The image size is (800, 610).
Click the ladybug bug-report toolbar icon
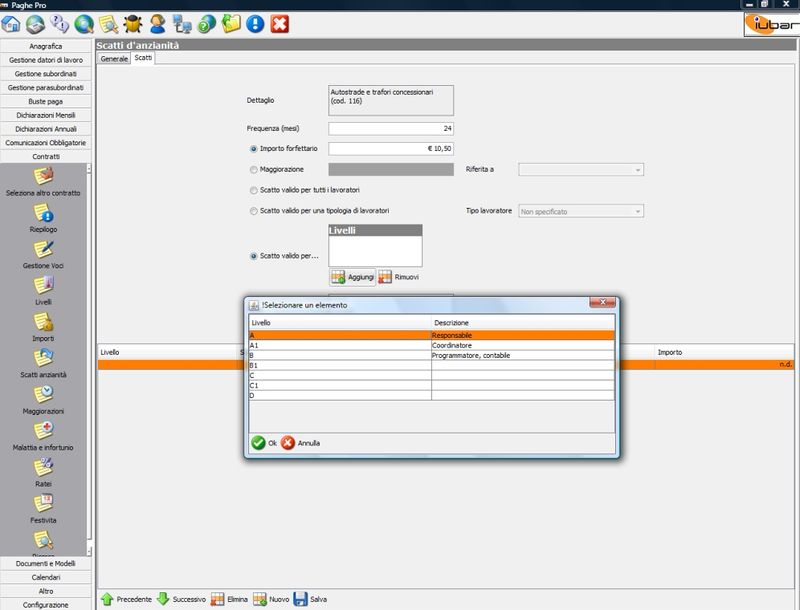(133, 22)
